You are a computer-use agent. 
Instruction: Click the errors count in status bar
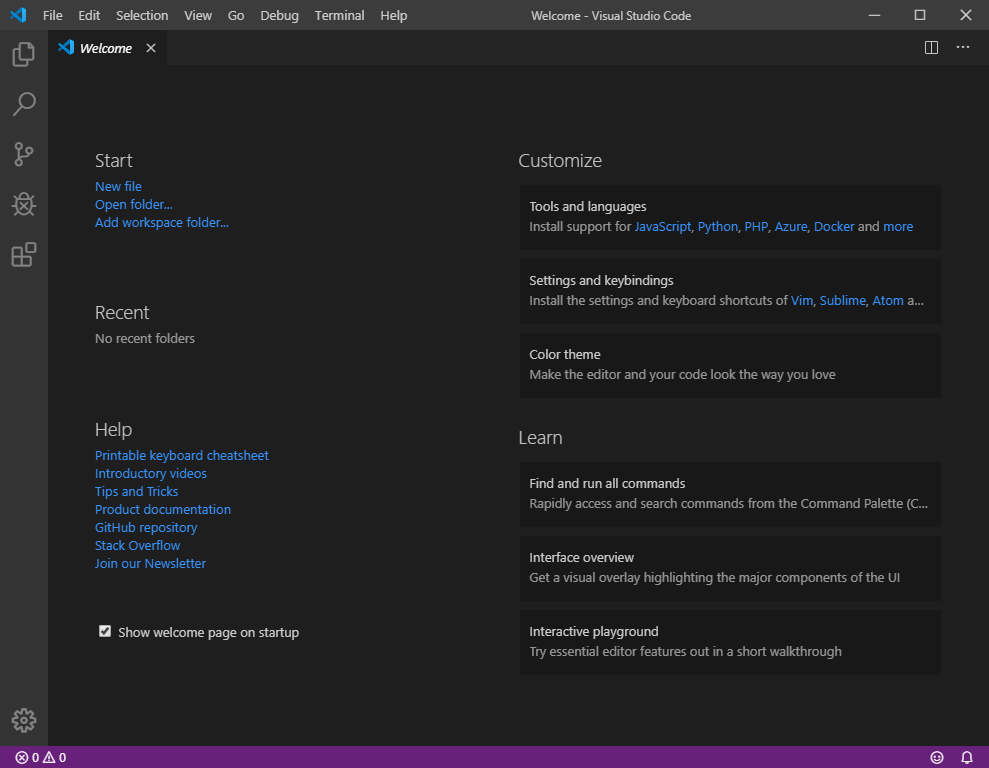[x=27, y=757]
